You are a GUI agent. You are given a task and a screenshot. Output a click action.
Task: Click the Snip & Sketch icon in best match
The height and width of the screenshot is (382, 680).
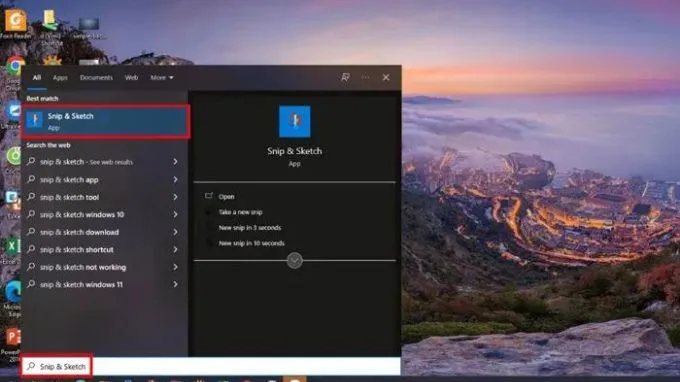coord(35,120)
